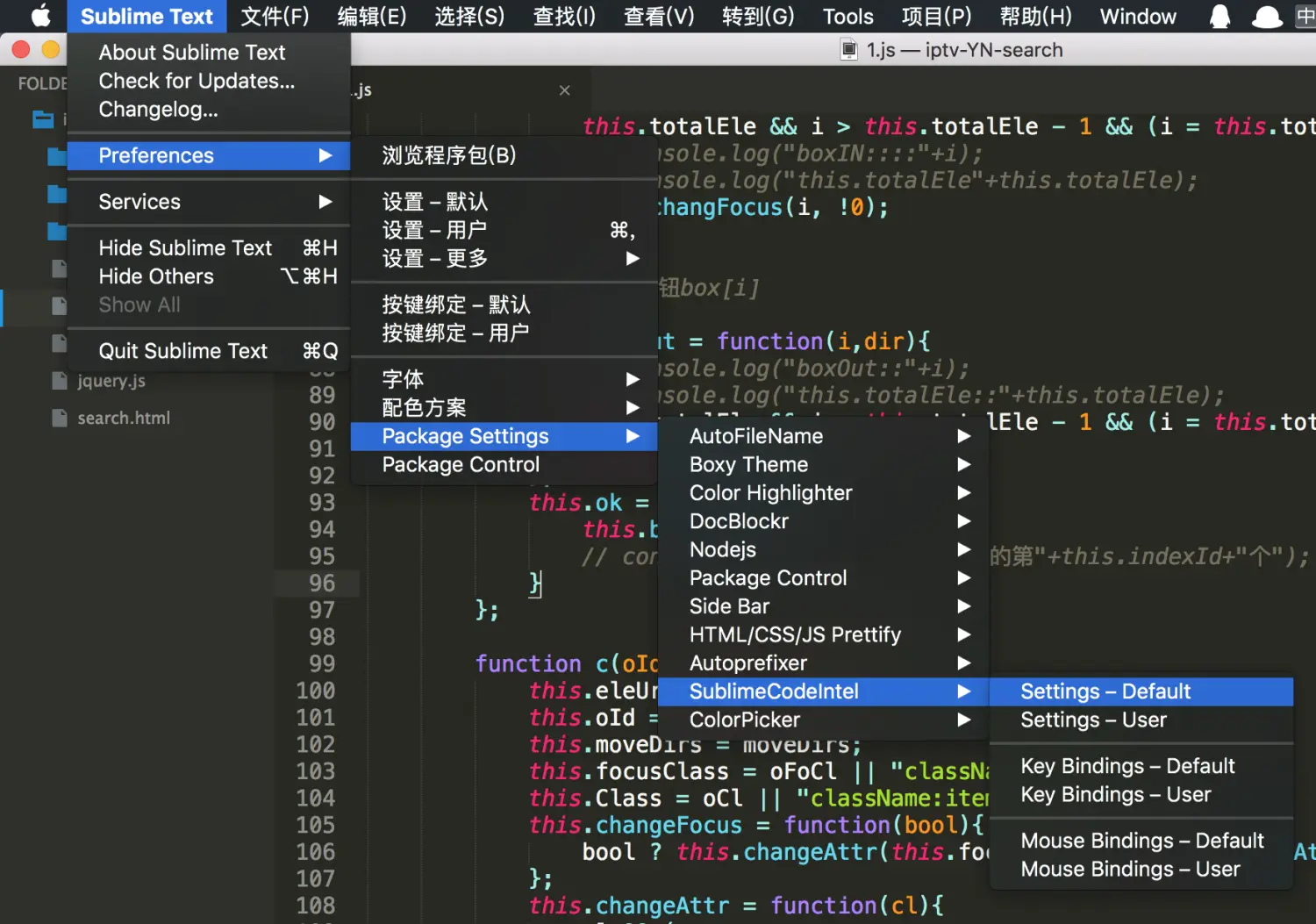Open the Apple menu icon
This screenshot has width=1316, height=924.
point(40,16)
